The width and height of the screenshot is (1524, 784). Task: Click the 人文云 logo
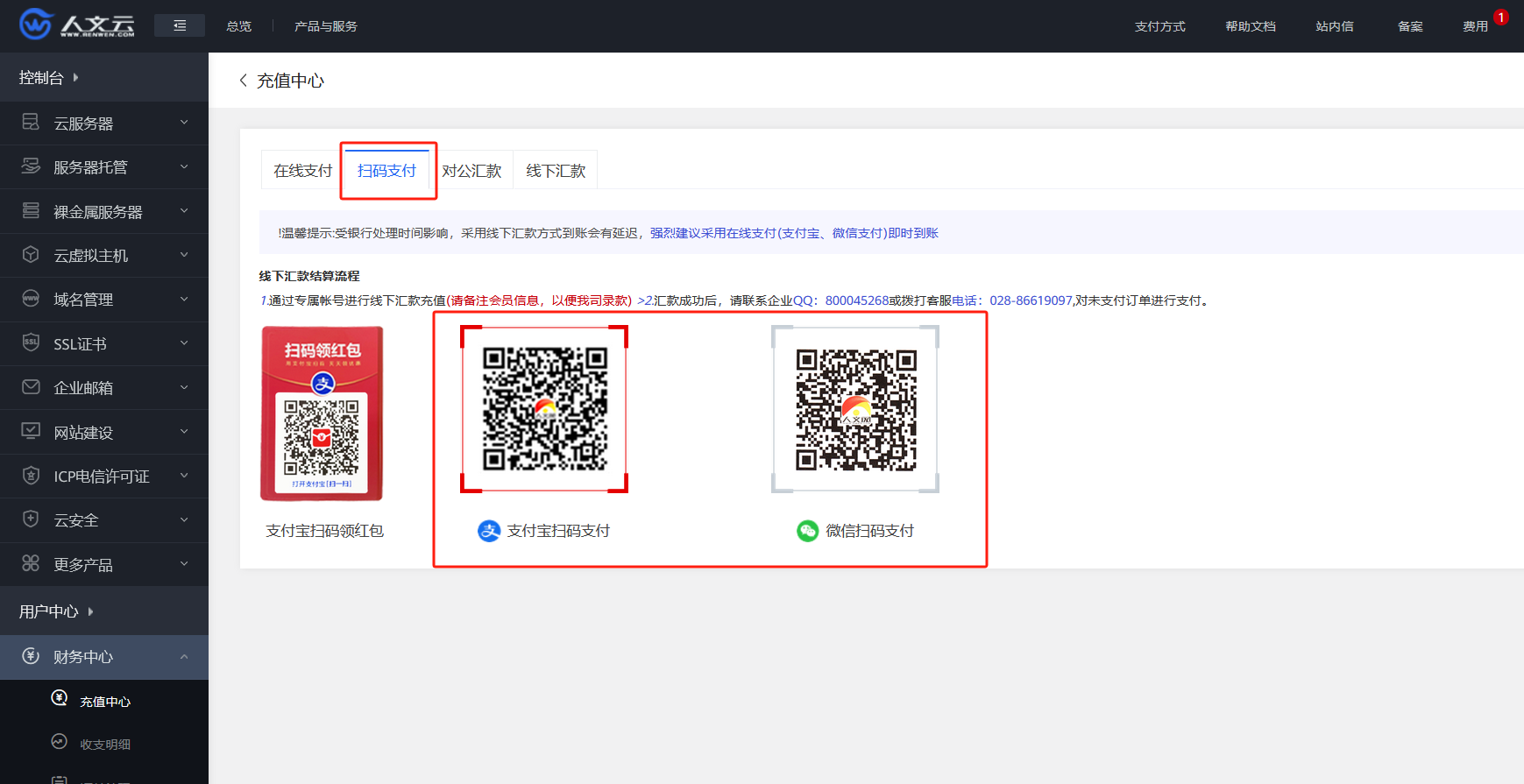tap(77, 25)
